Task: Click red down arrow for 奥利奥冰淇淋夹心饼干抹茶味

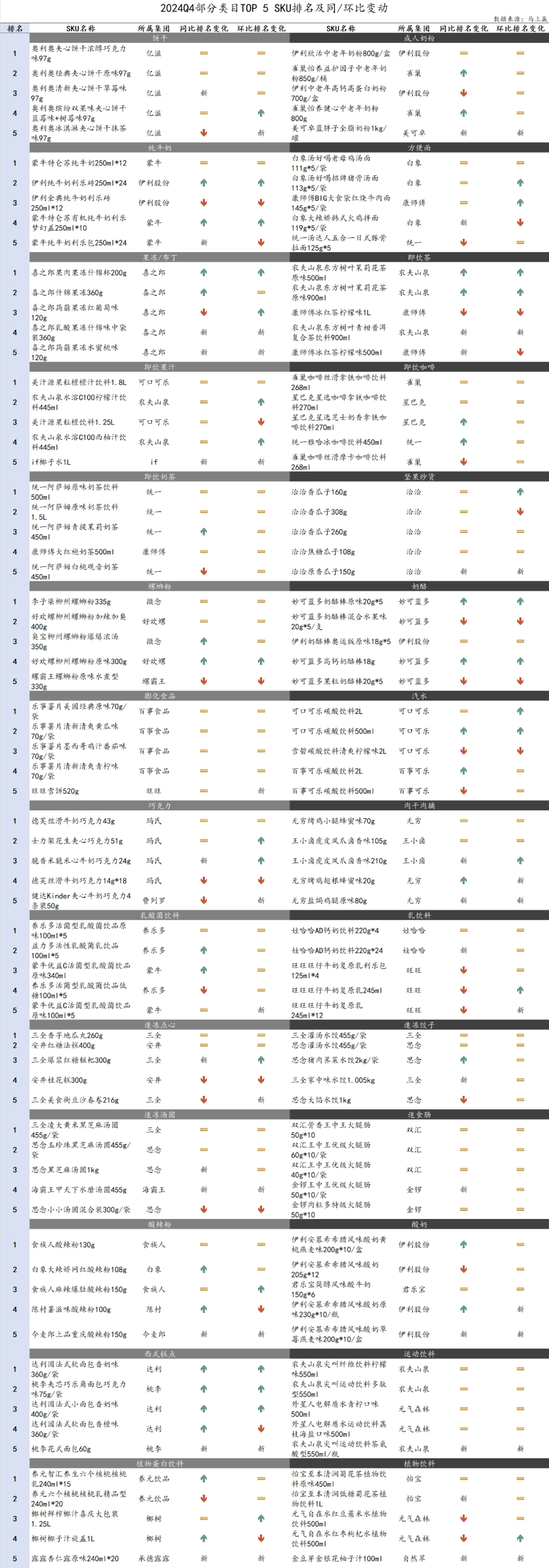Action: coord(203,133)
